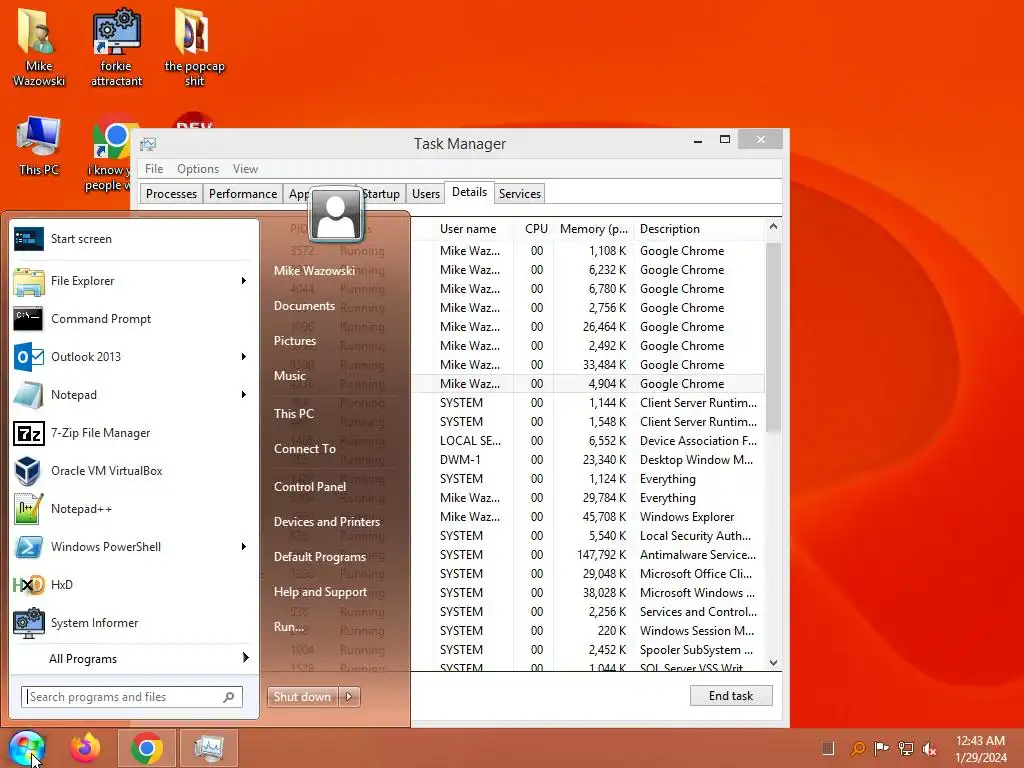
Task: Click the user account picture
Action: tap(336, 215)
